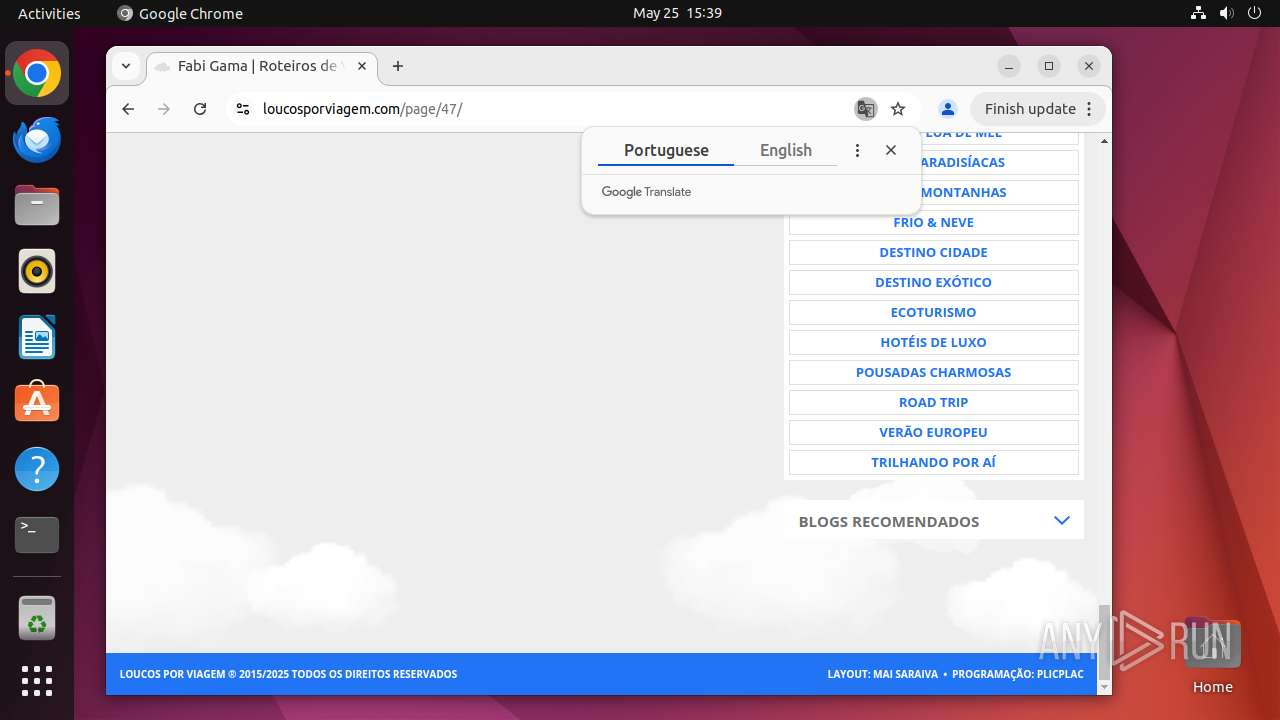The width and height of the screenshot is (1280, 720).
Task: Open a new tab with plus button
Action: pos(398,66)
